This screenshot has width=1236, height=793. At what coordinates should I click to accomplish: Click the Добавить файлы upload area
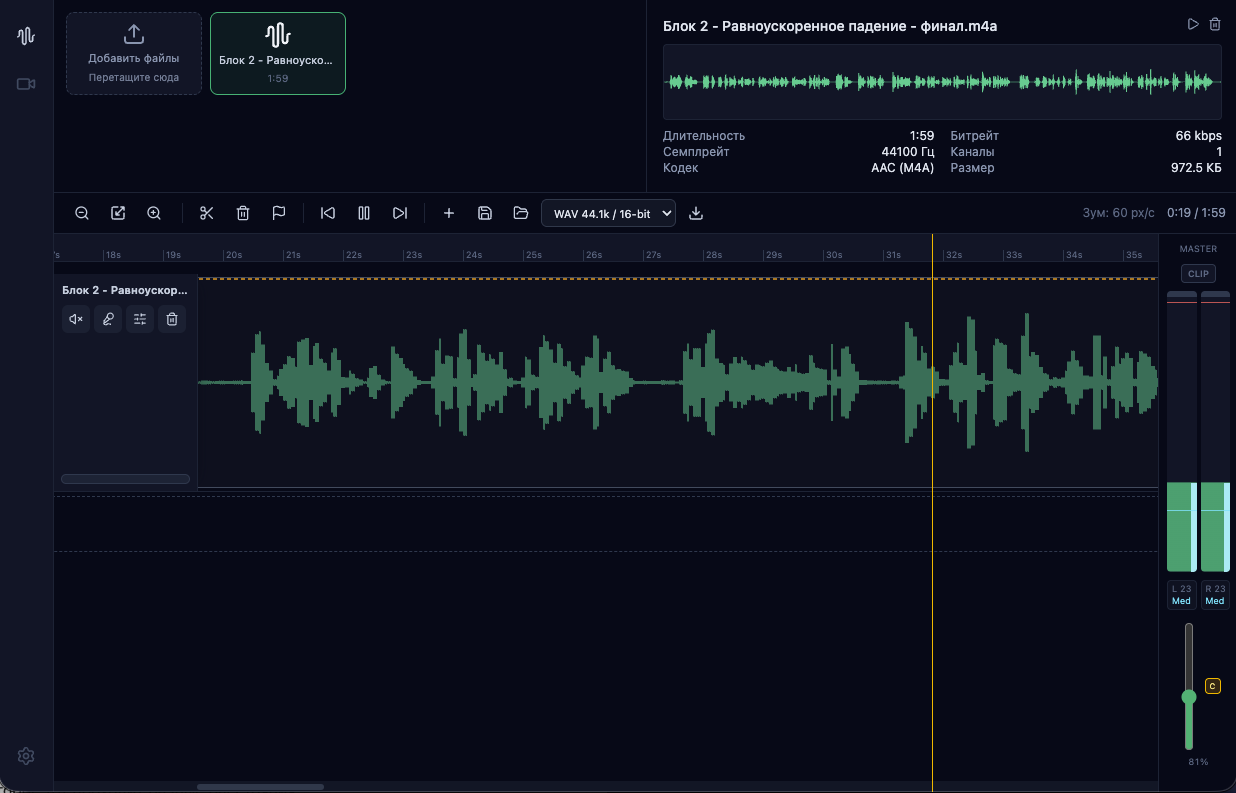click(134, 53)
